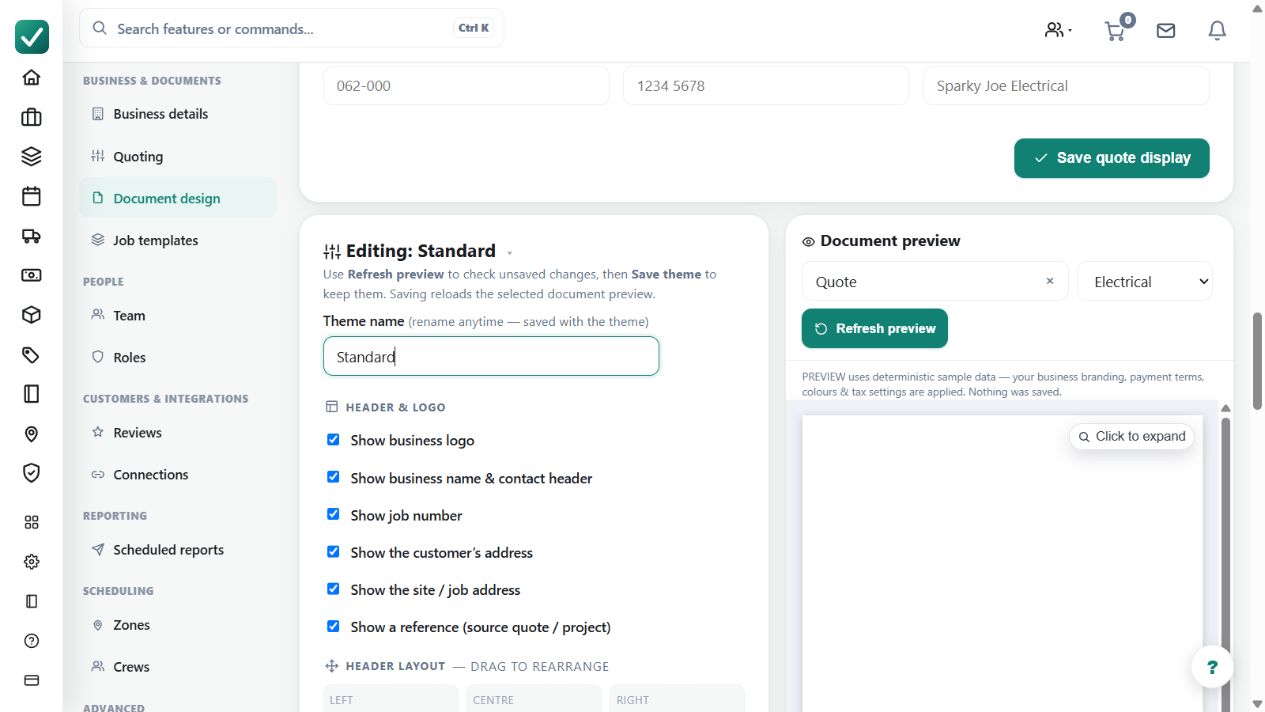
Task: Uncheck Show job number
Action: click(333, 514)
